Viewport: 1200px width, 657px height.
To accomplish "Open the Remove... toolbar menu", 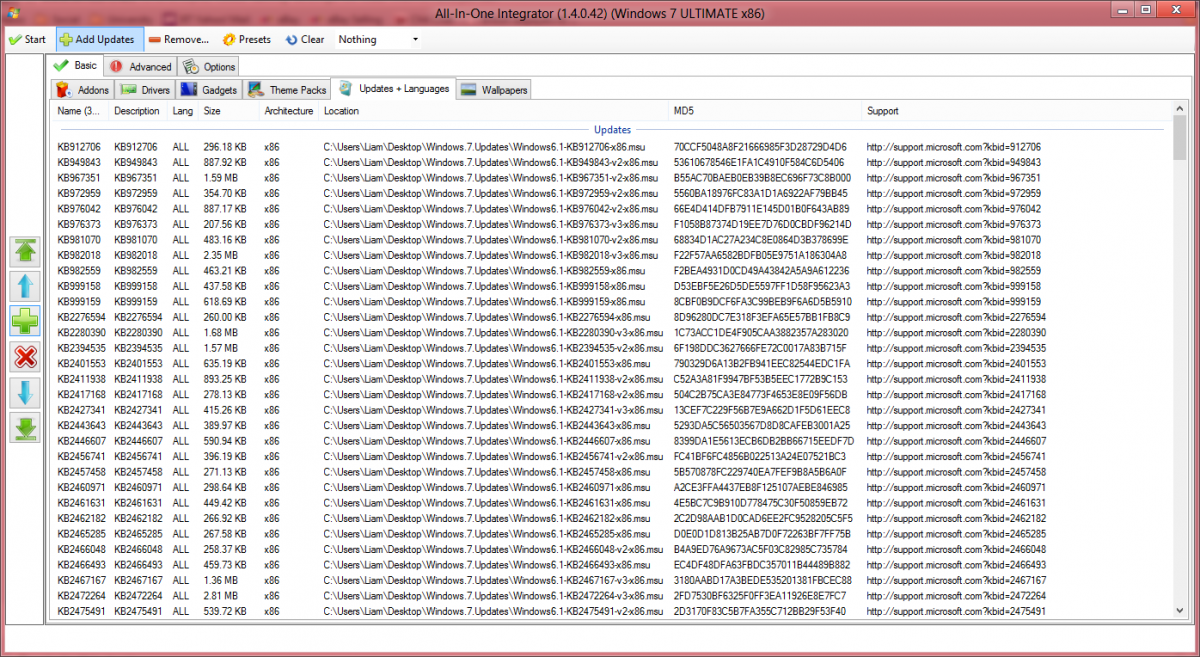I will [x=179, y=40].
